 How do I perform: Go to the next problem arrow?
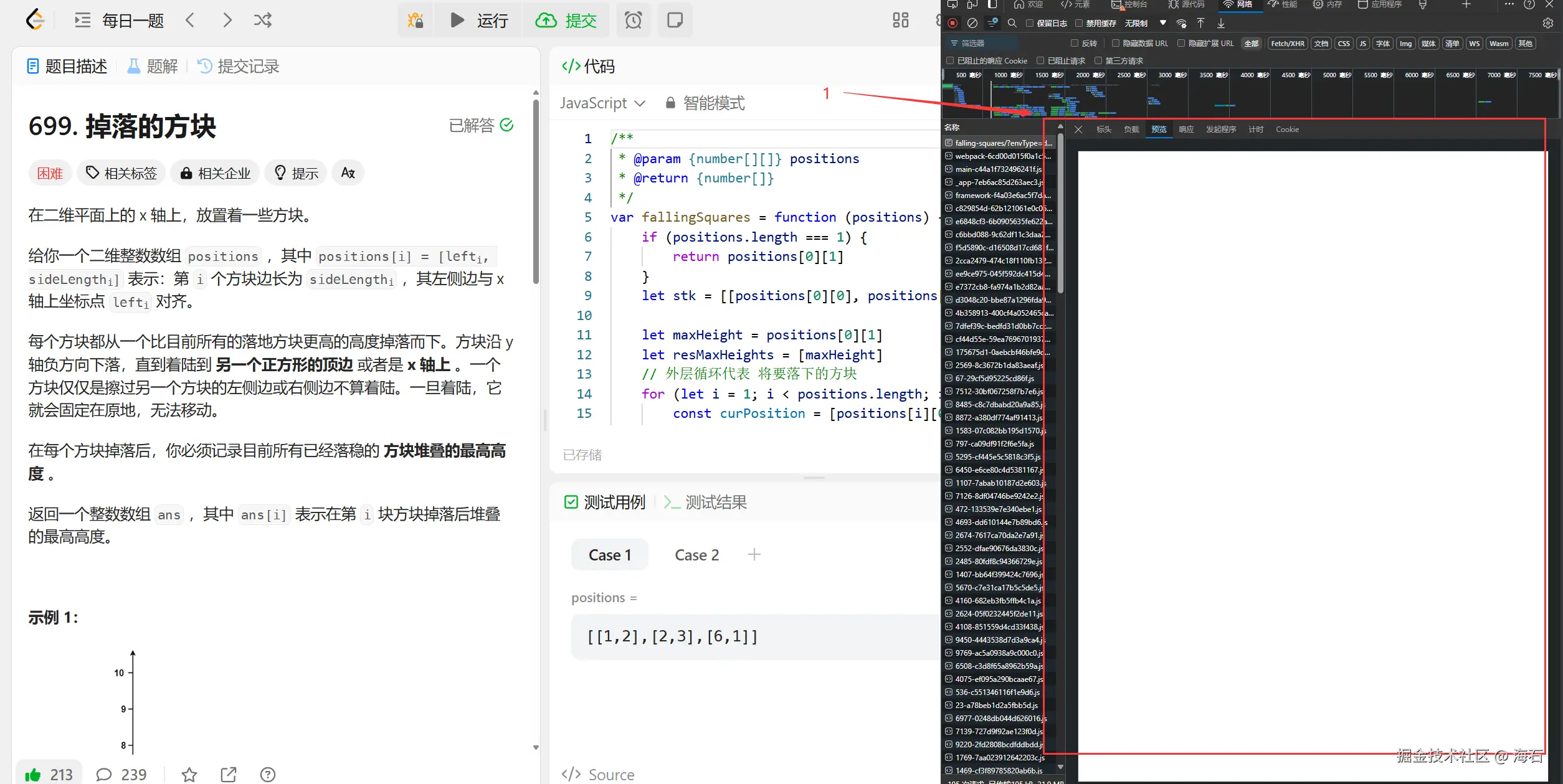click(x=227, y=21)
